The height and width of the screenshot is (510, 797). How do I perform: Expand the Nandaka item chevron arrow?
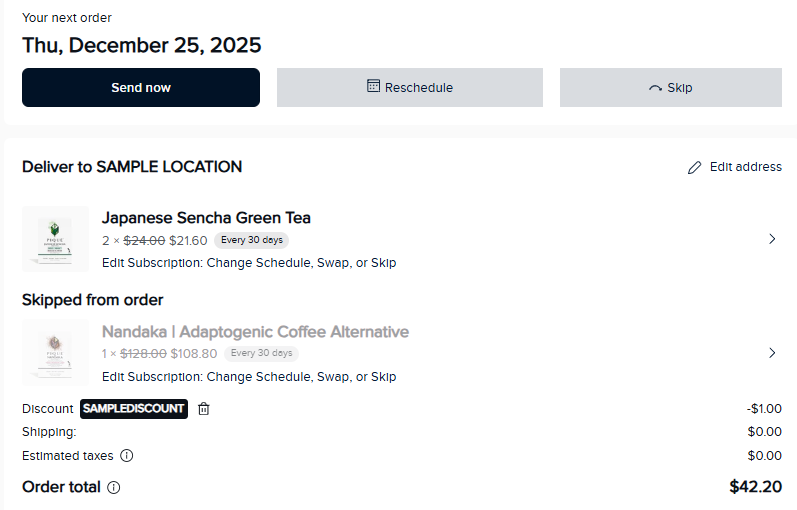coord(772,353)
